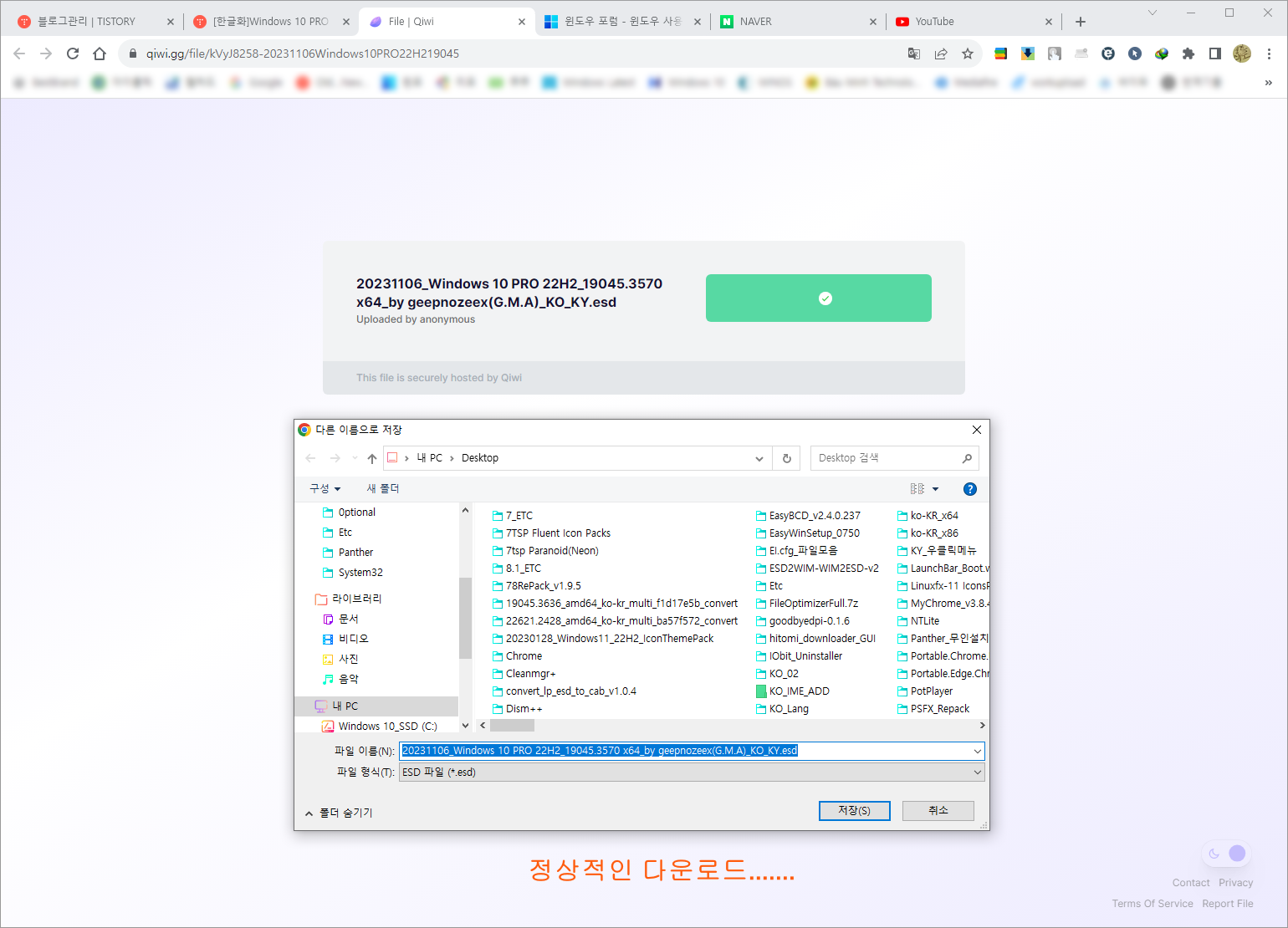Open the view options dropdown arrow
This screenshot has width=1288, height=928.
[x=936, y=489]
